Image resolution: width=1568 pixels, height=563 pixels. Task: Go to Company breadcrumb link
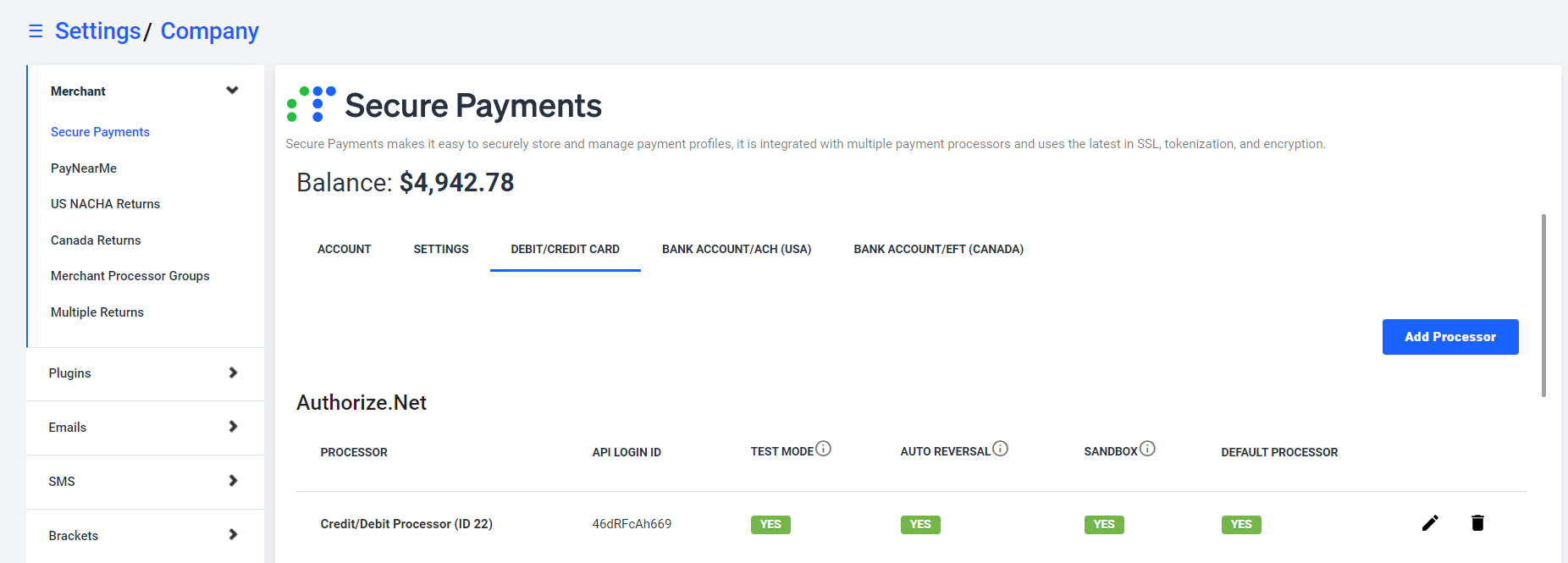click(210, 31)
